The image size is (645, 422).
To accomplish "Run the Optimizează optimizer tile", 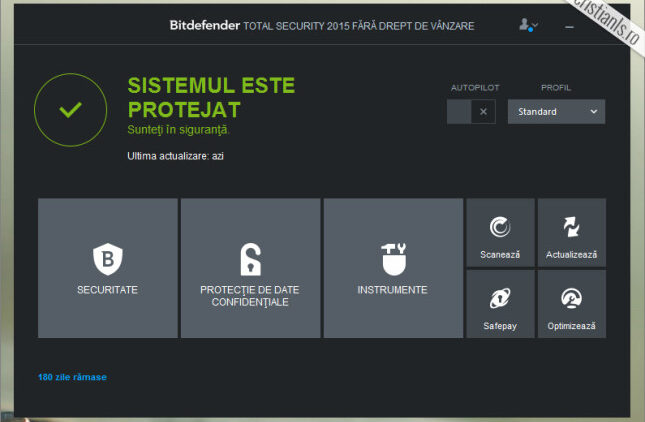I will [x=571, y=300].
